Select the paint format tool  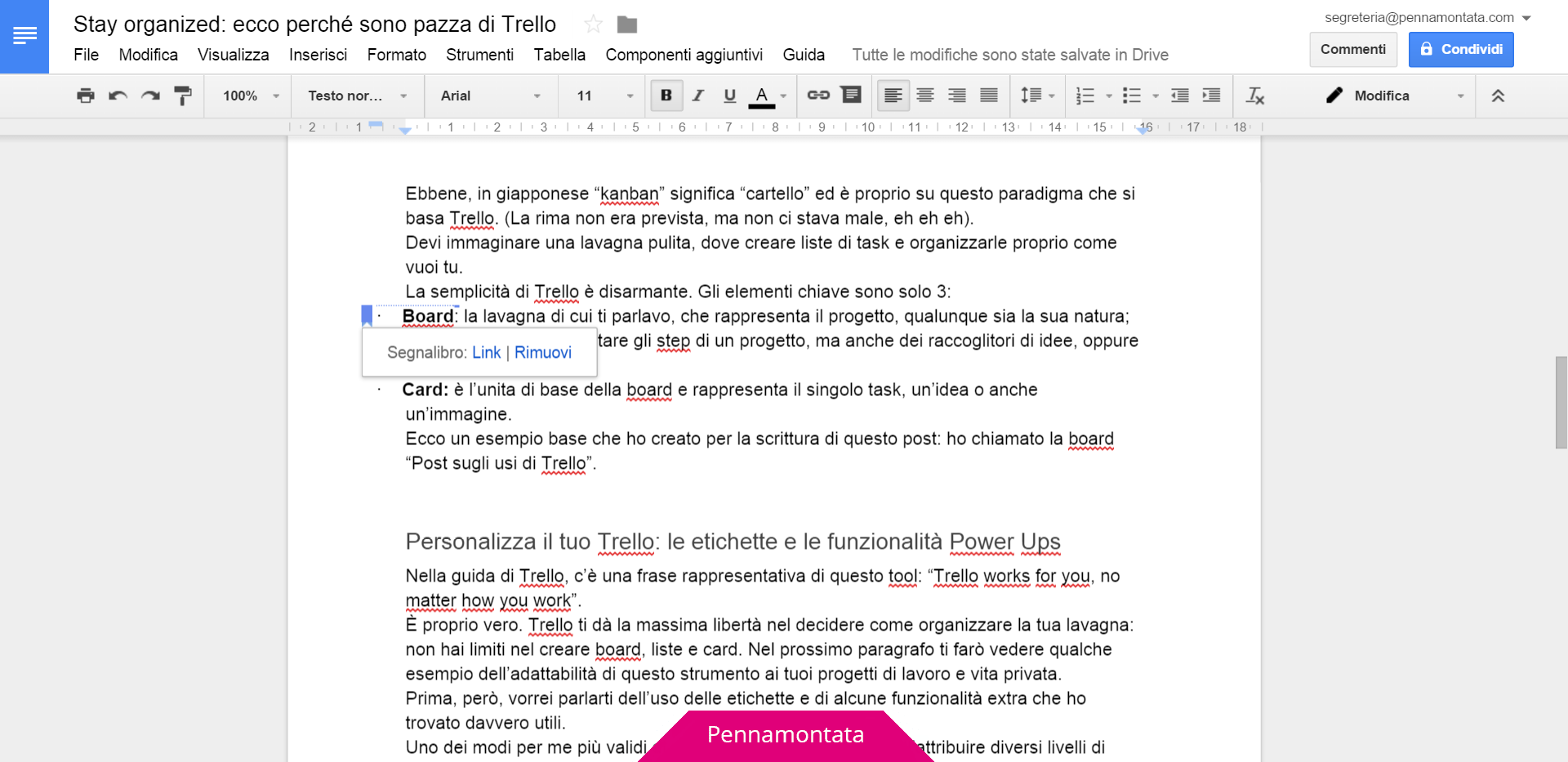(183, 96)
